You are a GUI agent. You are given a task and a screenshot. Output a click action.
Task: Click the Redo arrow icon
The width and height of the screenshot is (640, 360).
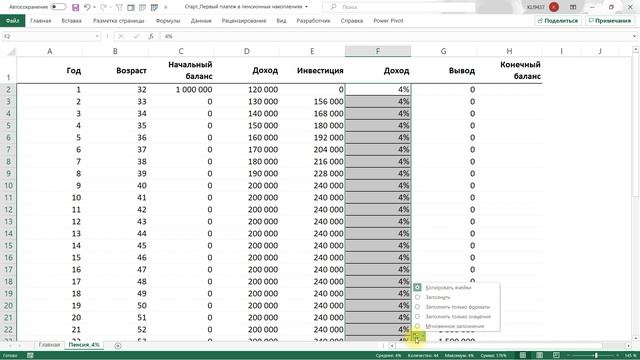pyautogui.click(x=103, y=7)
